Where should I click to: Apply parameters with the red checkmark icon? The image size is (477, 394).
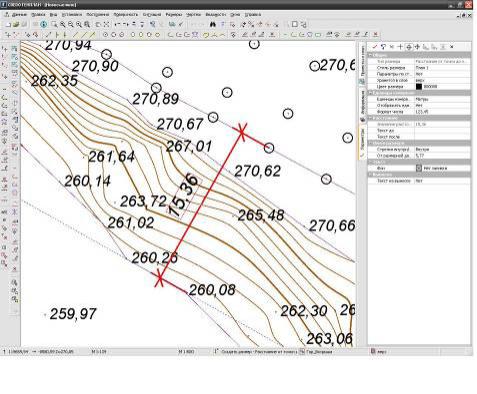coord(375,47)
